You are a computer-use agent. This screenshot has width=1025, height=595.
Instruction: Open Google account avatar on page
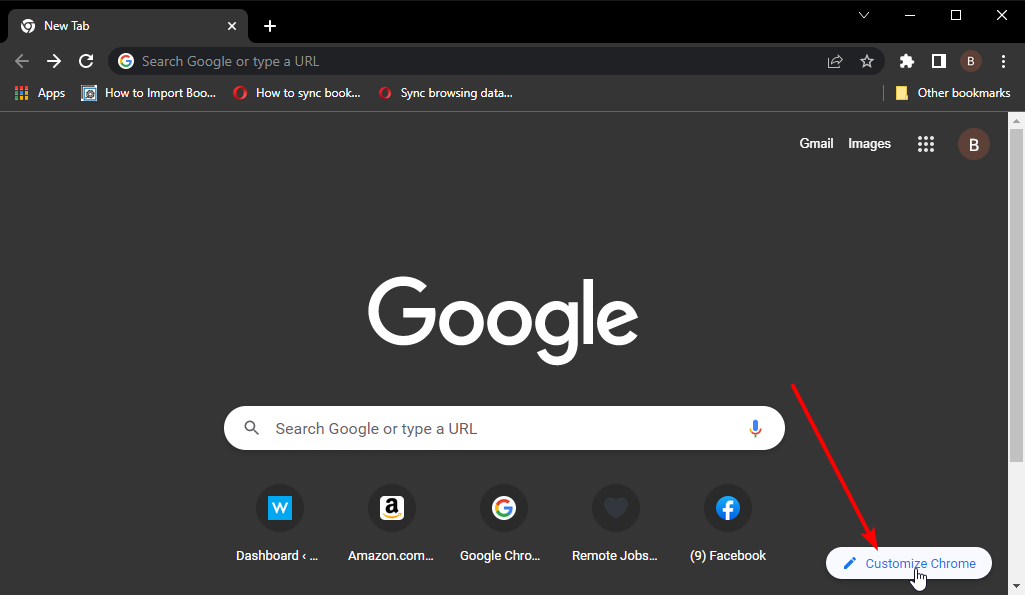click(974, 144)
